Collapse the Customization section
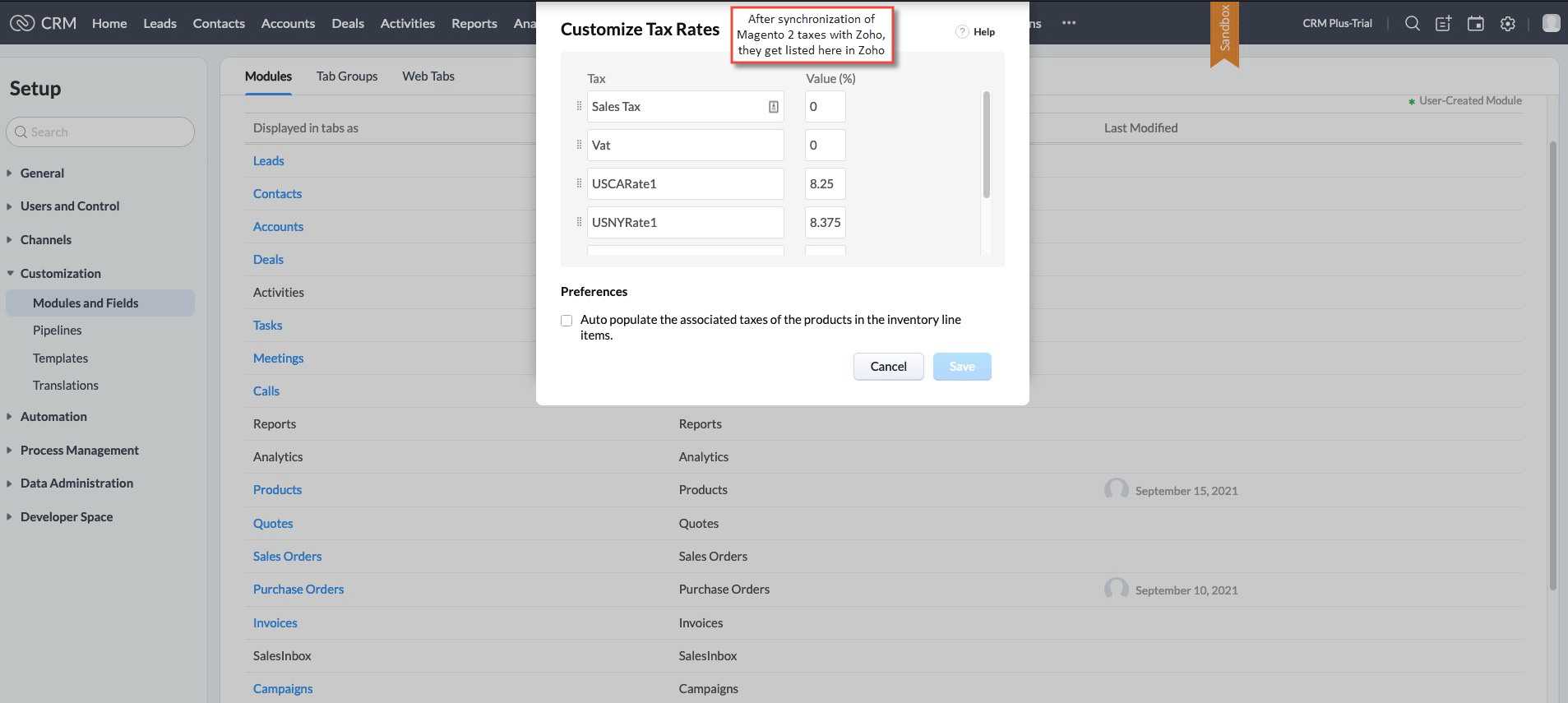Viewport: 1568px width, 703px height. [x=10, y=274]
